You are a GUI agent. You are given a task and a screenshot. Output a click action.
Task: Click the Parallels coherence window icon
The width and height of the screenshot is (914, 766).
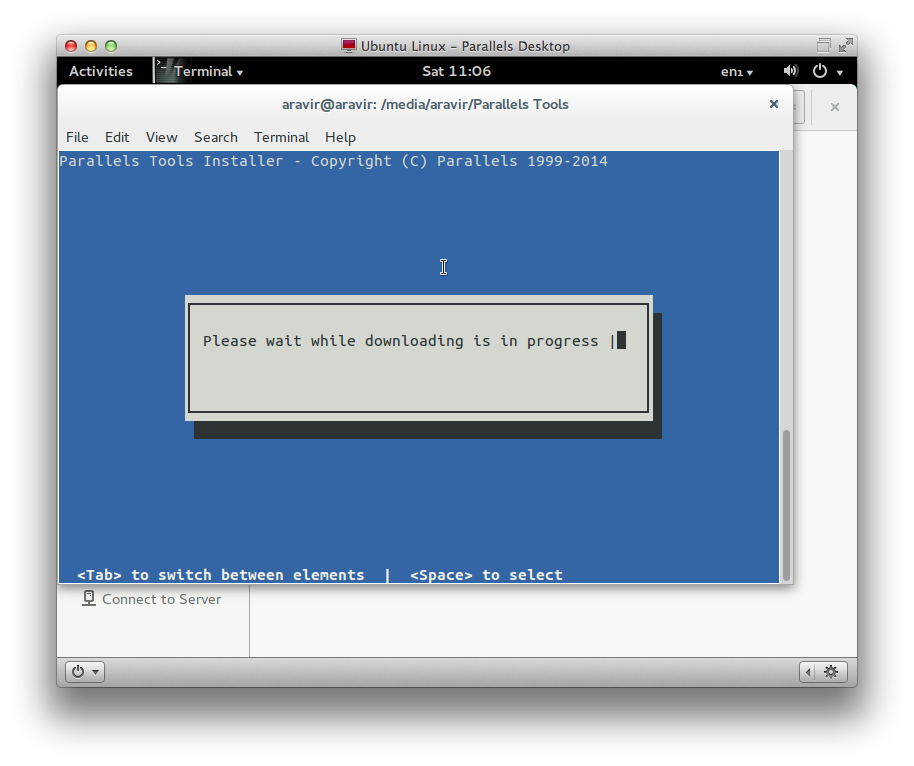[x=823, y=45]
